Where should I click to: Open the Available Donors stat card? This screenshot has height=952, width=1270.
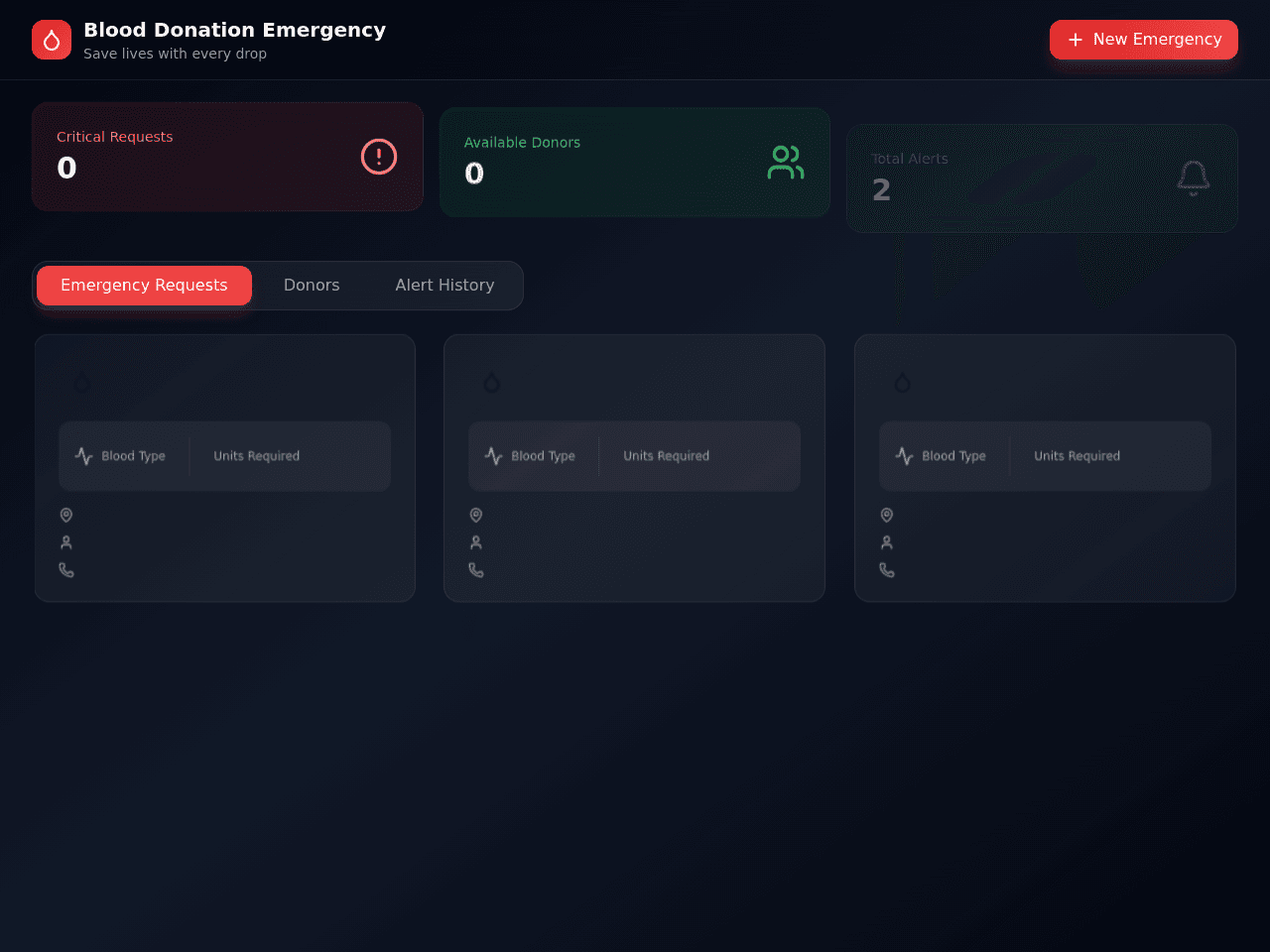[635, 163]
